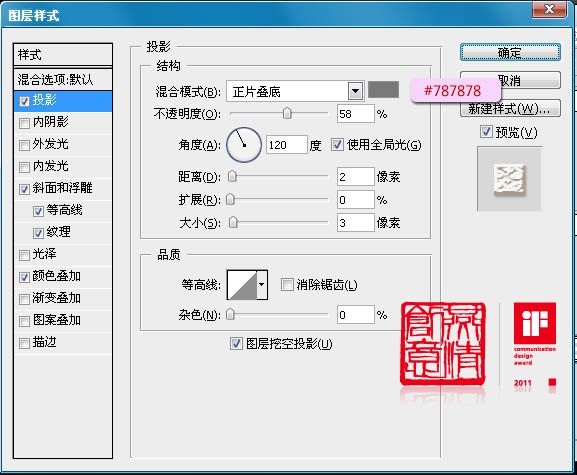Click the 新建样式 button
This screenshot has width=577, height=475.
point(510,109)
